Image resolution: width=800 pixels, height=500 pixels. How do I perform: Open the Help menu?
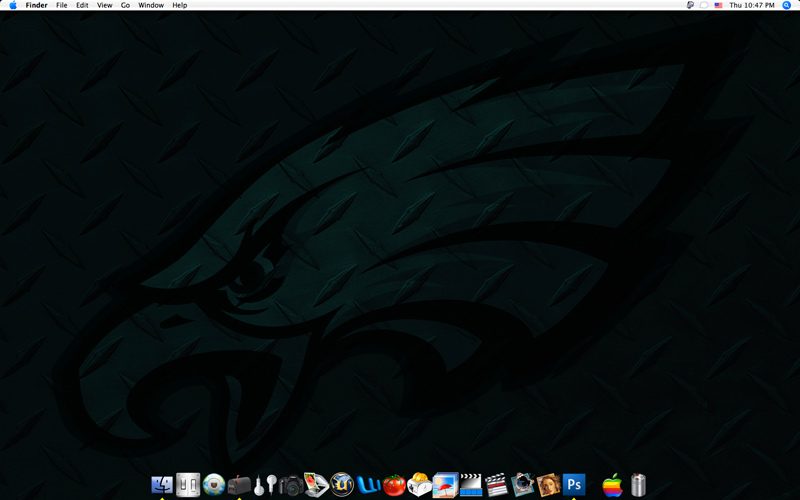point(180,5)
